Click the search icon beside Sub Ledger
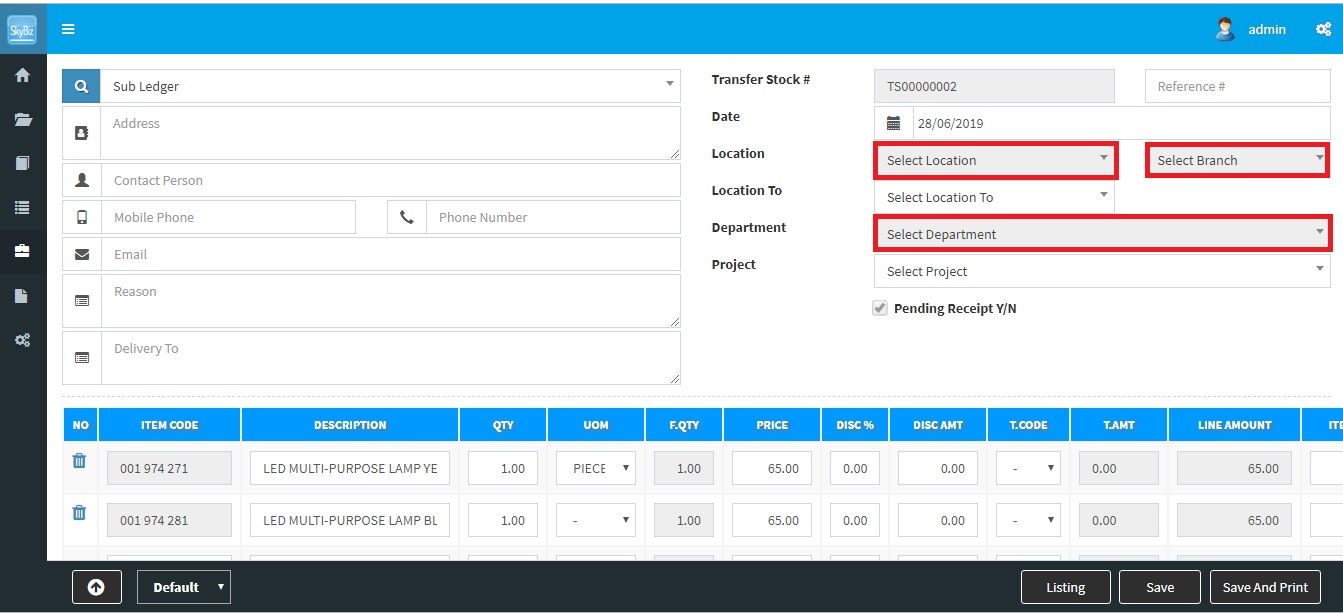Screen dimensions: 1343x613 click(81, 86)
